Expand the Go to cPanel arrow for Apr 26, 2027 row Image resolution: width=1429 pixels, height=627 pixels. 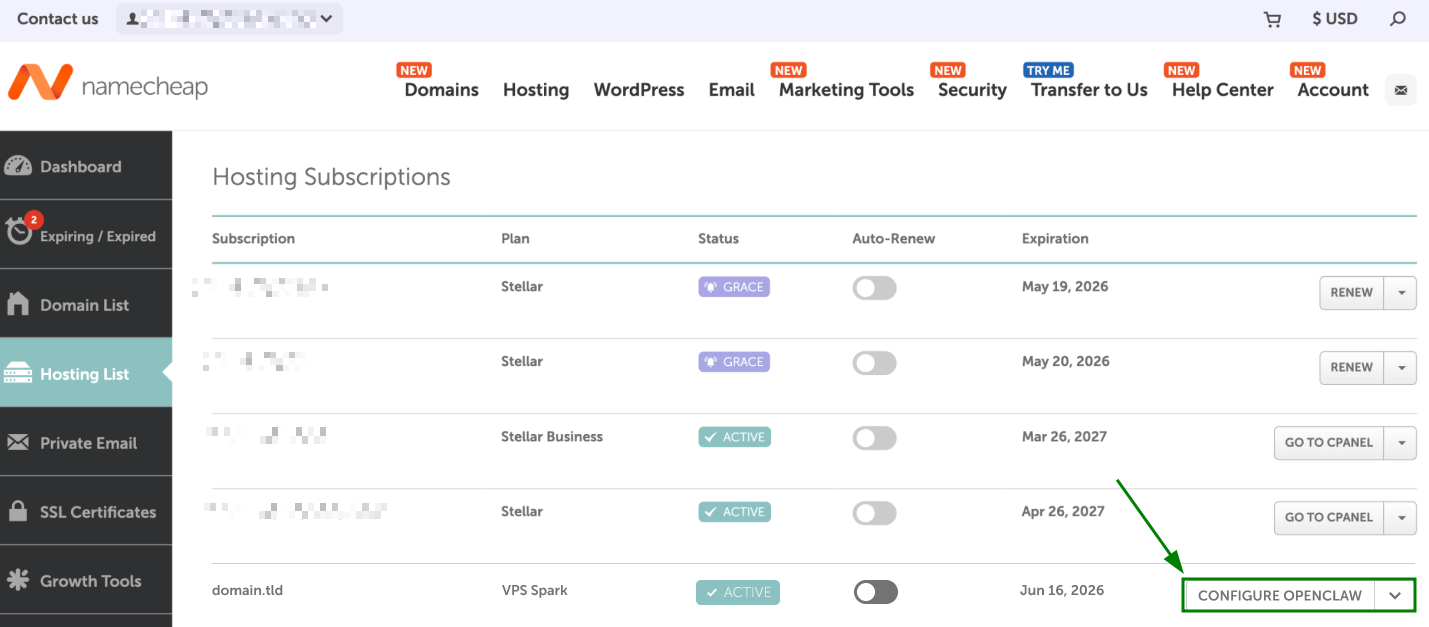pyautogui.click(x=1401, y=518)
